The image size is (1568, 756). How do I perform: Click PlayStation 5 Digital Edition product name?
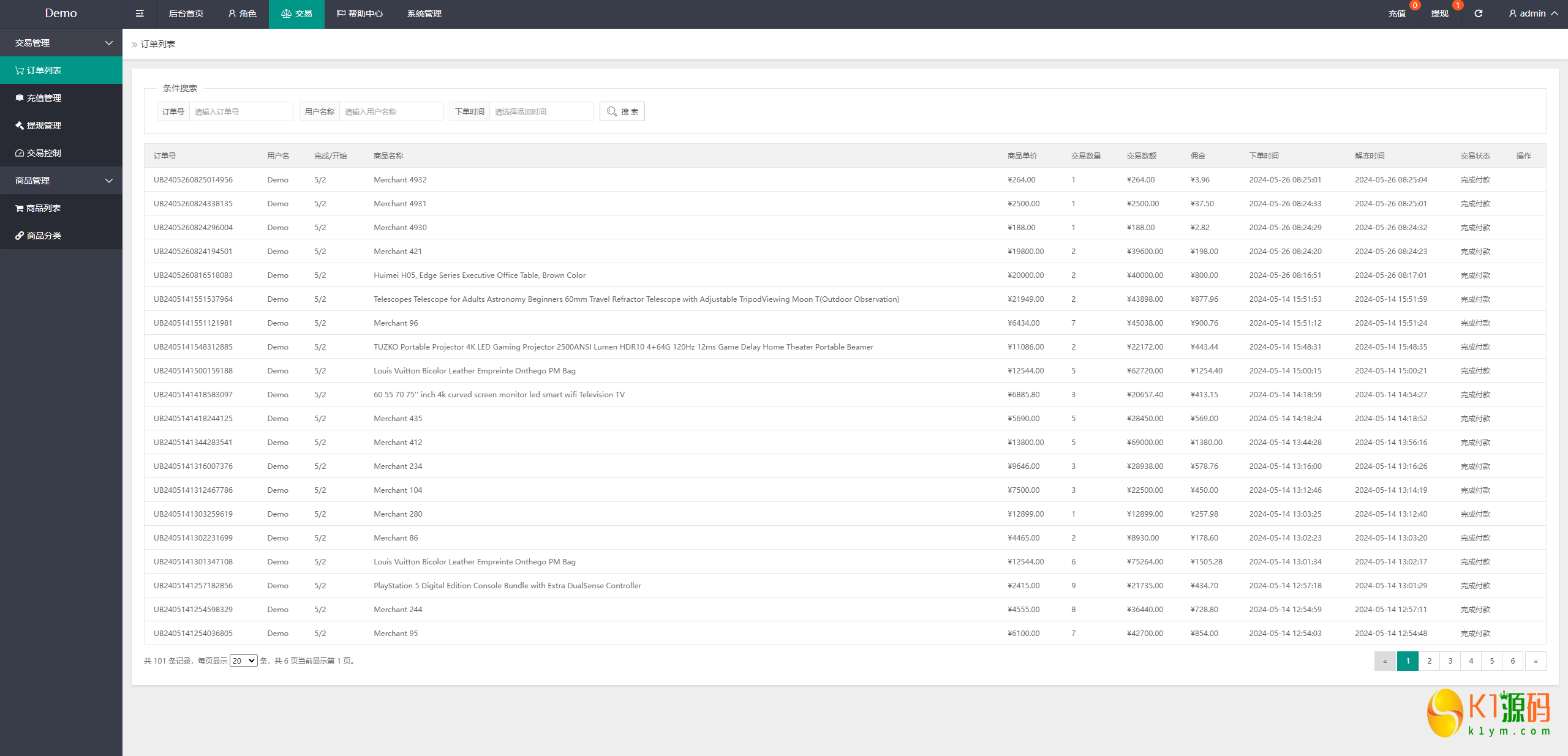(507, 586)
